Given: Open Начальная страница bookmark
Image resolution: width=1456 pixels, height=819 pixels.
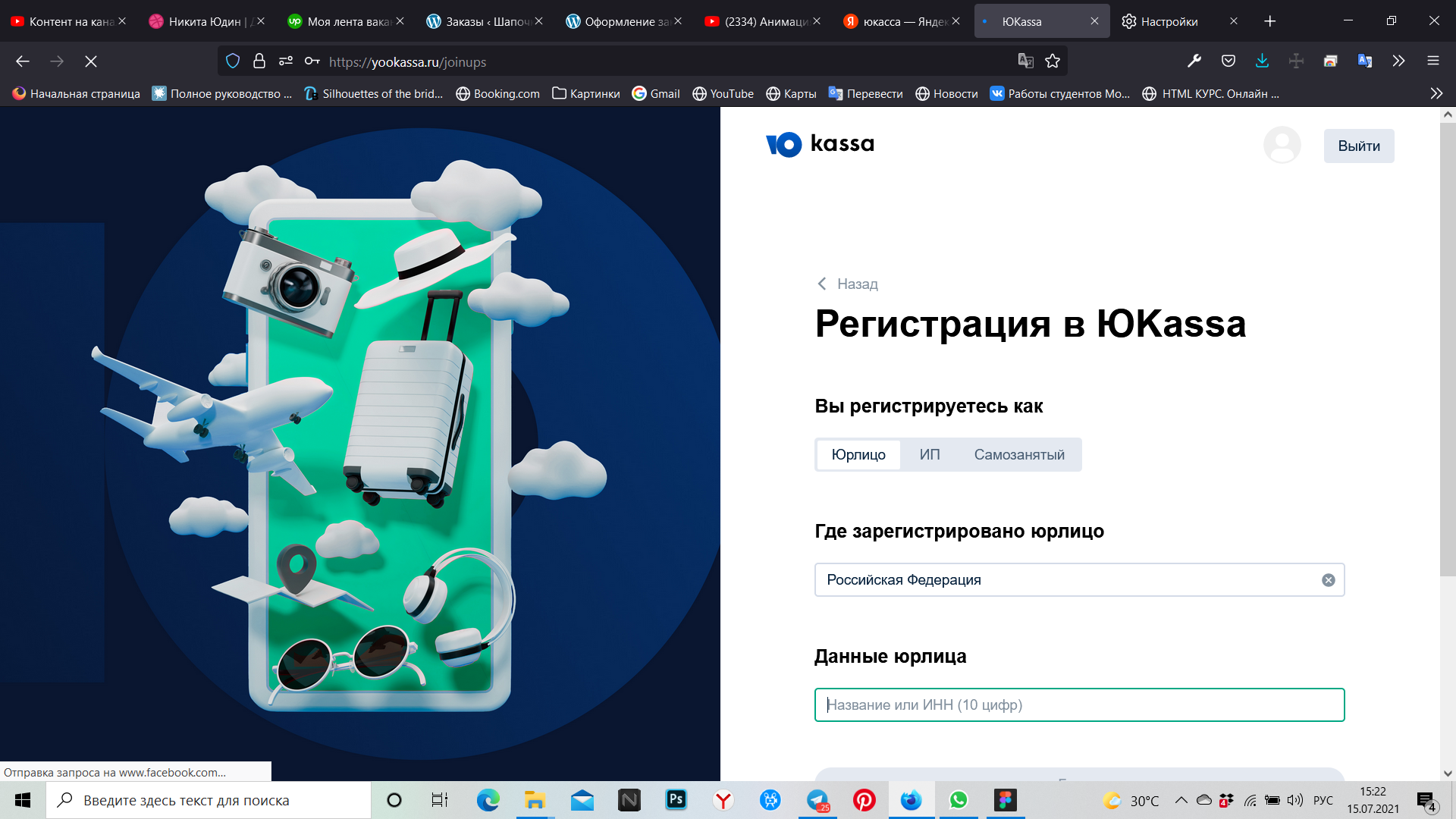Looking at the screenshot, I should tap(77, 94).
